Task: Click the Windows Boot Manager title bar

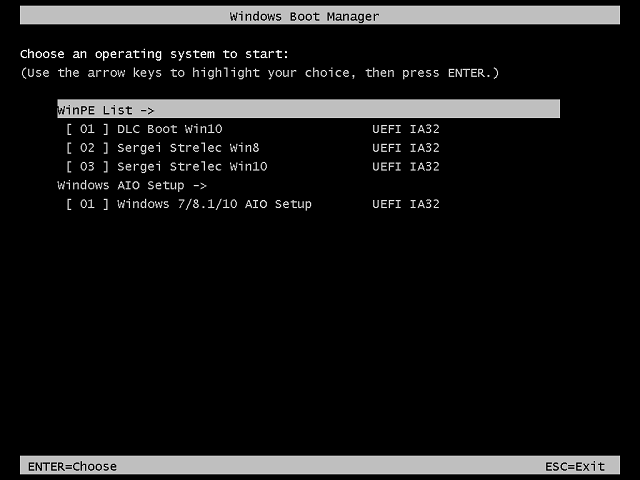Action: (320, 16)
